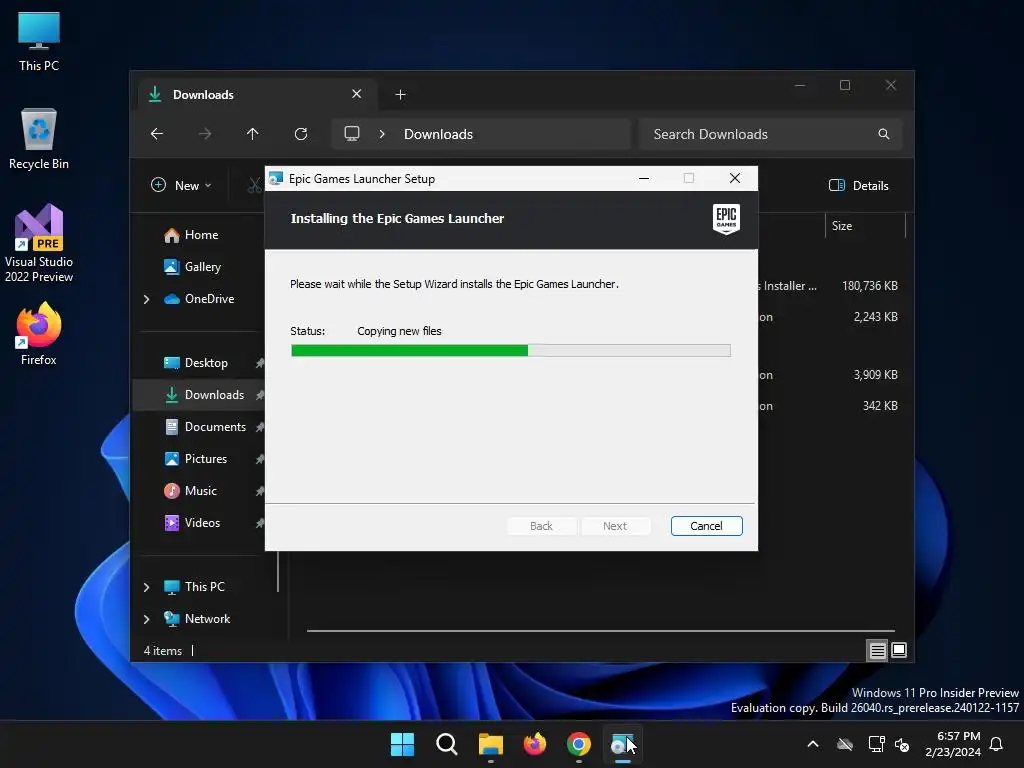Open the Windows Start menu
Screen dimensions: 1024x768
tap(402, 744)
